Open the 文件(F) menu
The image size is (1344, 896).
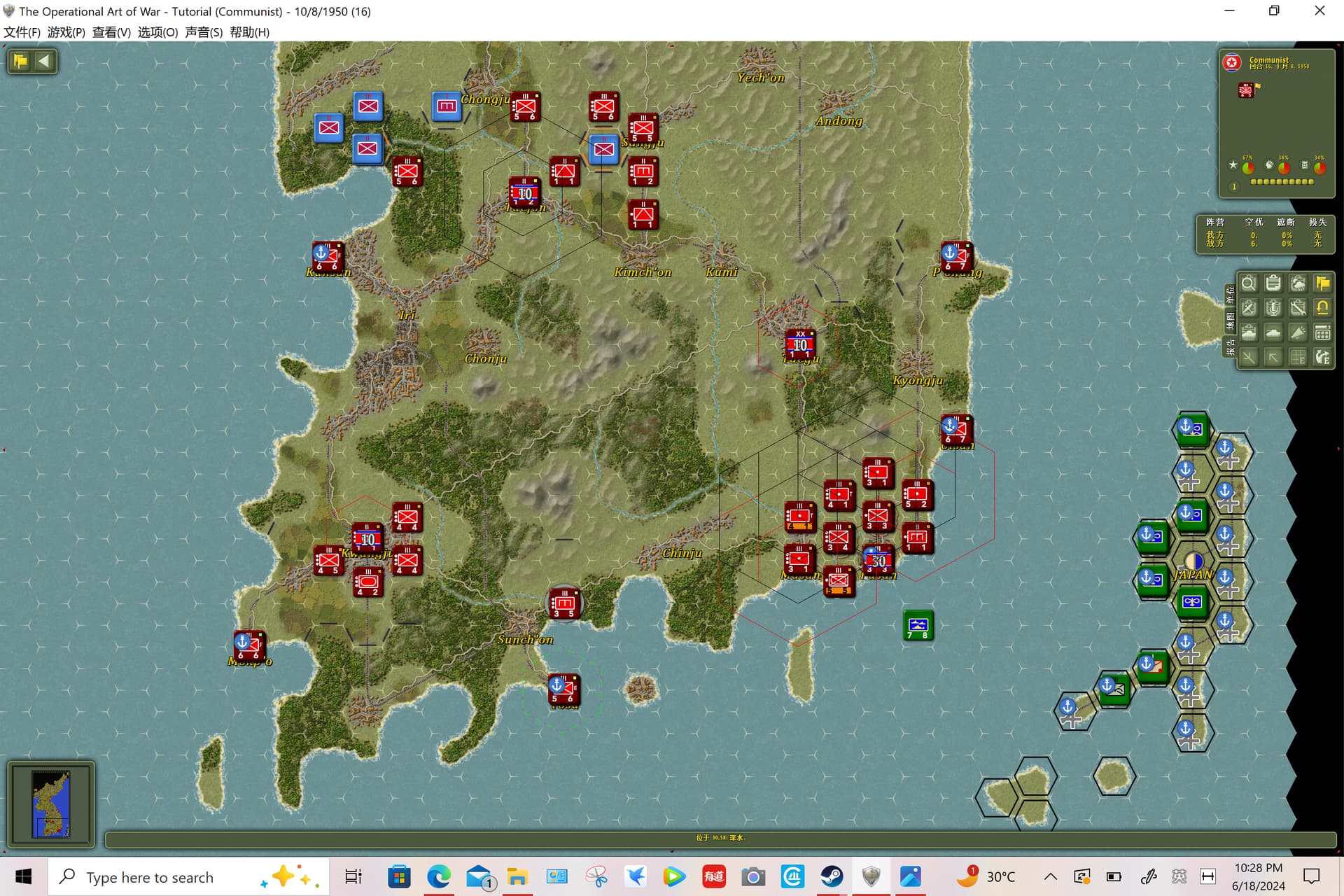tap(22, 32)
